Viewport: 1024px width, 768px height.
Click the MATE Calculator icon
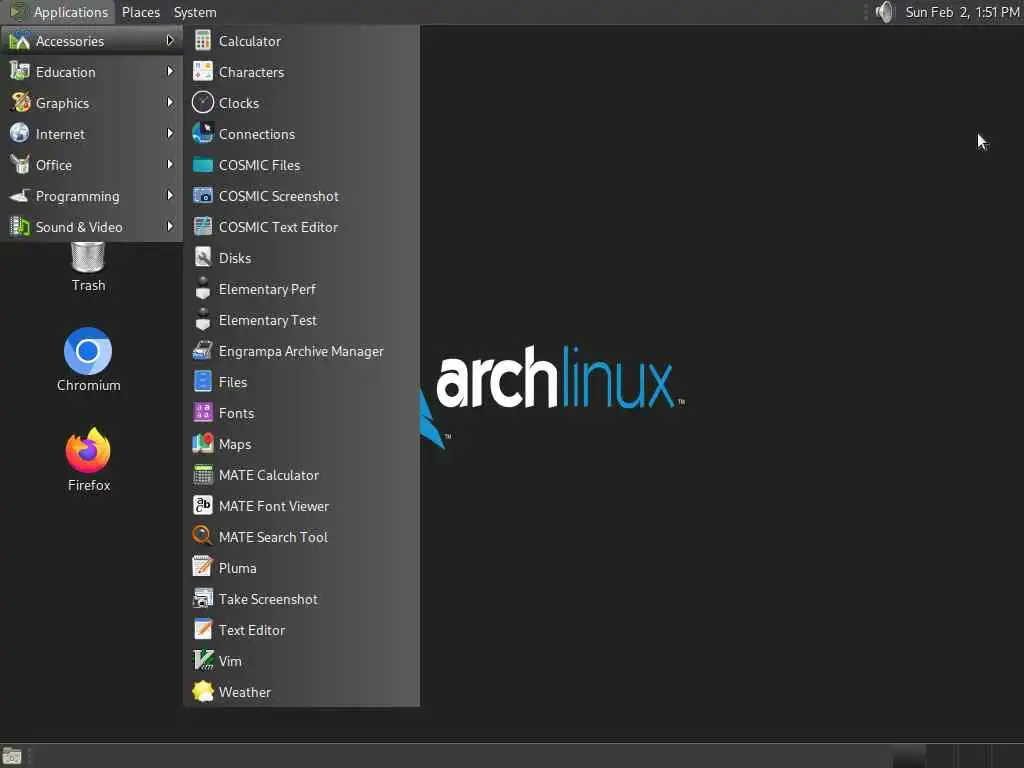[x=202, y=475]
